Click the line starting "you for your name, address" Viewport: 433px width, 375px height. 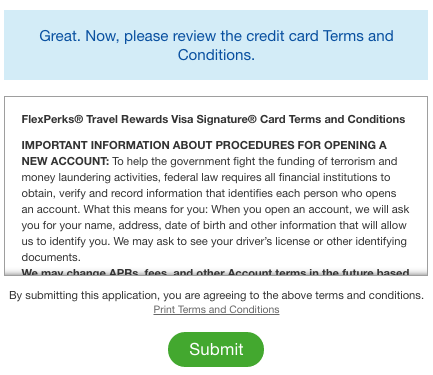tap(214, 225)
